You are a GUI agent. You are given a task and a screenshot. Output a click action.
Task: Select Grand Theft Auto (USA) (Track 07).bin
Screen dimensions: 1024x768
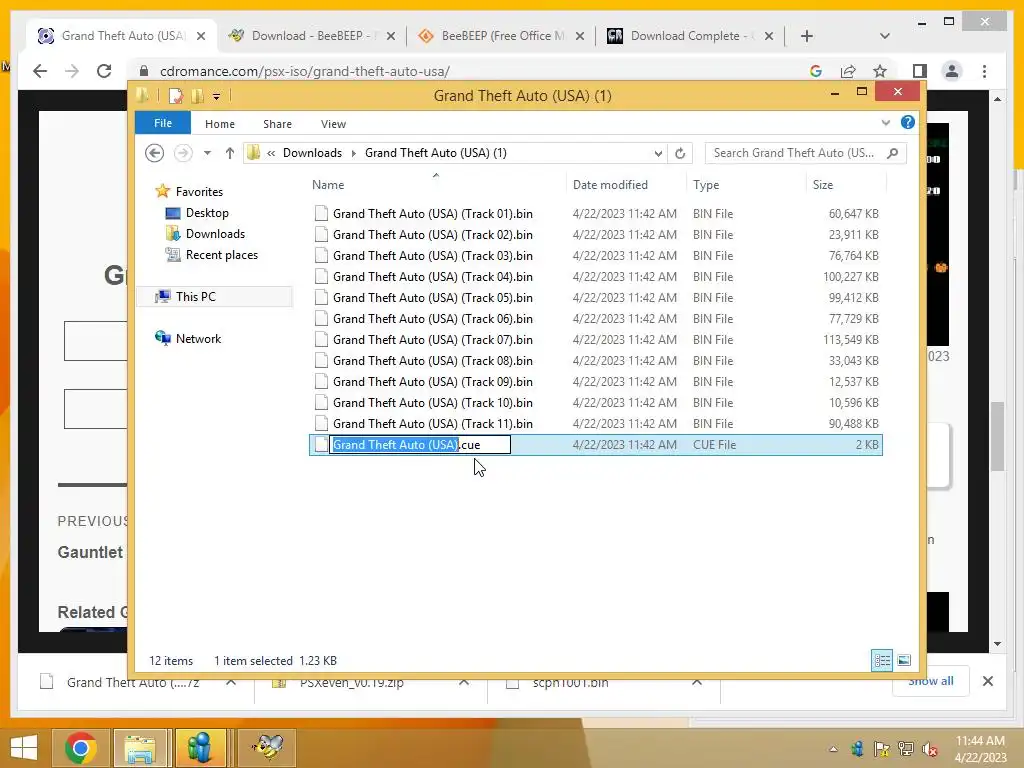pyautogui.click(x=432, y=340)
